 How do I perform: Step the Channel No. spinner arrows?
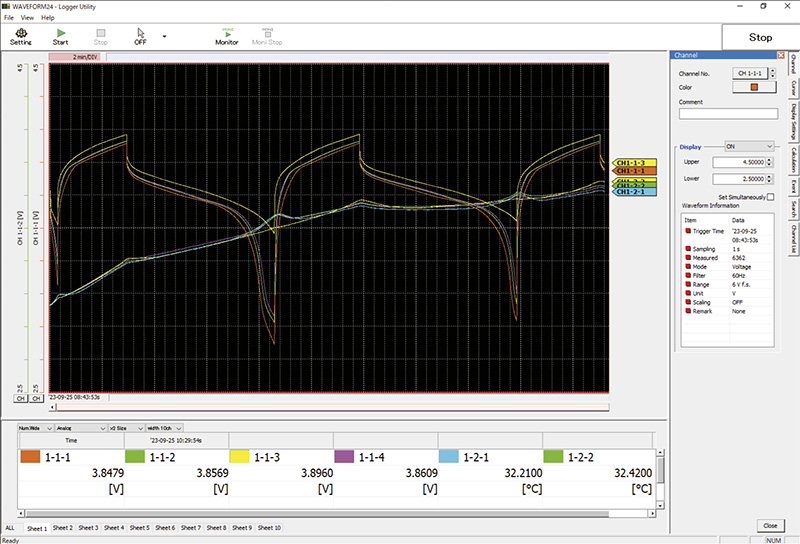(772, 73)
